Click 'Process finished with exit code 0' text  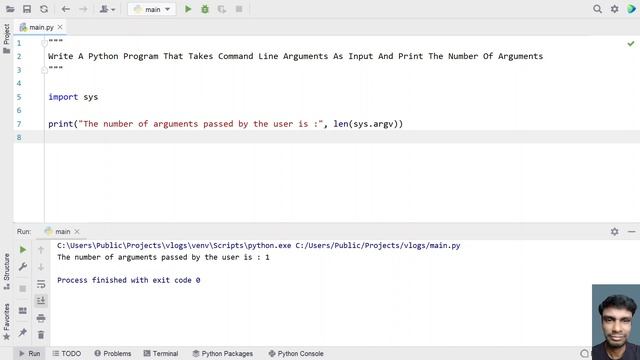click(x=129, y=280)
